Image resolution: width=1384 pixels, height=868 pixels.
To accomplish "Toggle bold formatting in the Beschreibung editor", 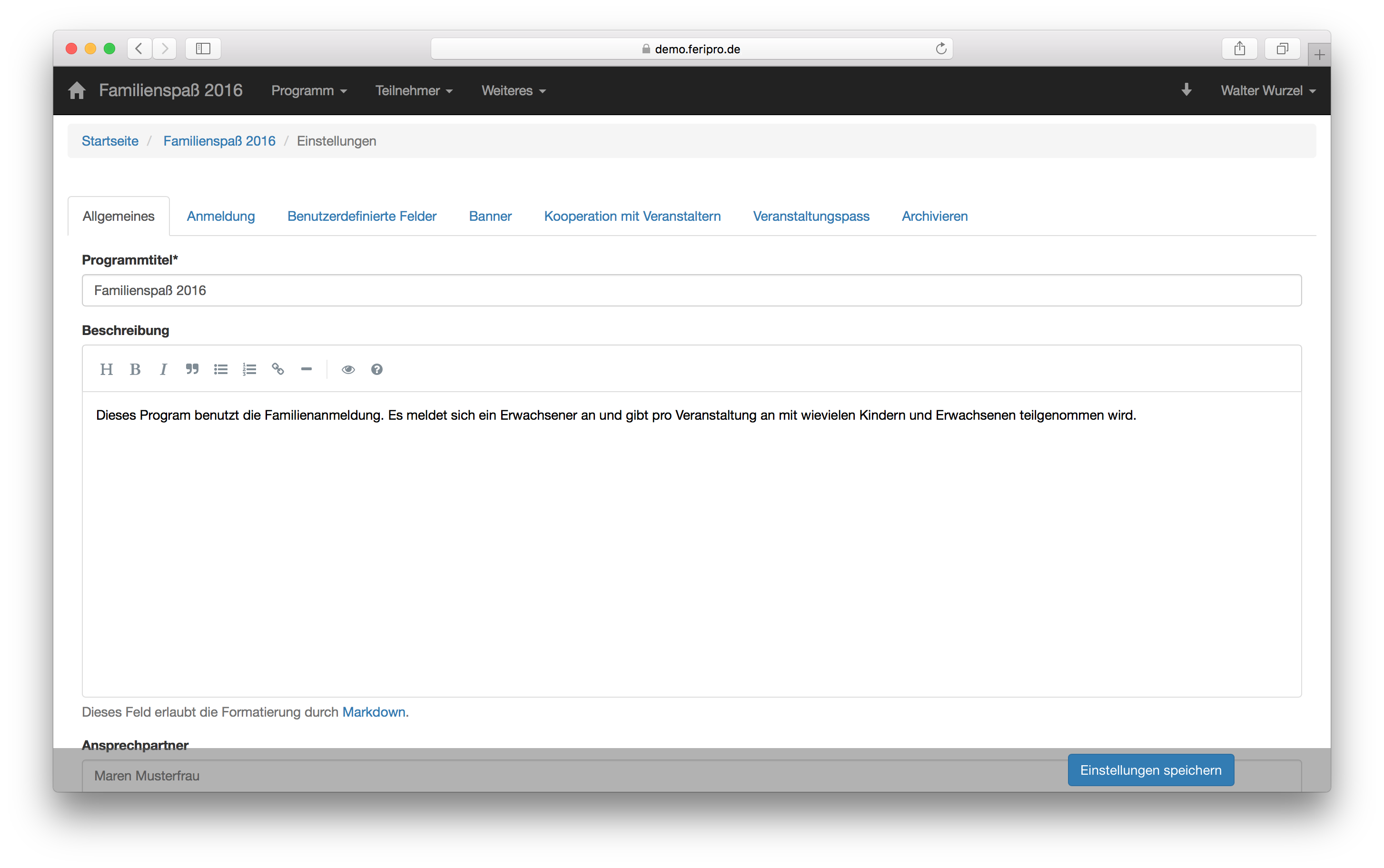I will point(135,369).
